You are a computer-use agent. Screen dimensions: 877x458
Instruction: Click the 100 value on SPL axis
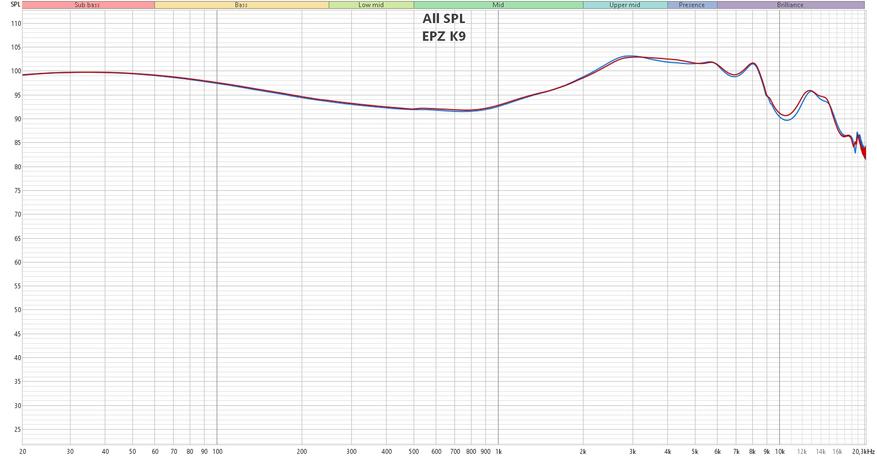pyautogui.click(x=16, y=71)
